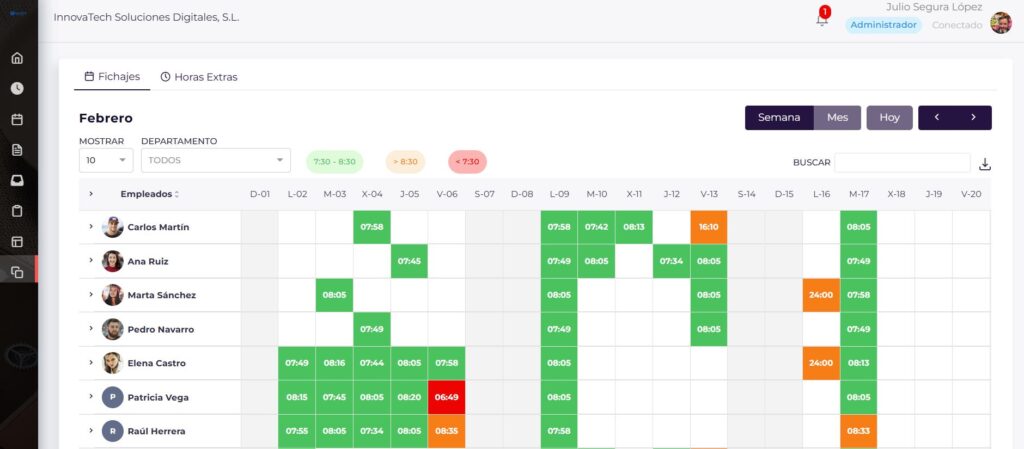The height and width of the screenshot is (449, 1024).
Task: Download the table with the export icon
Action: tap(985, 164)
